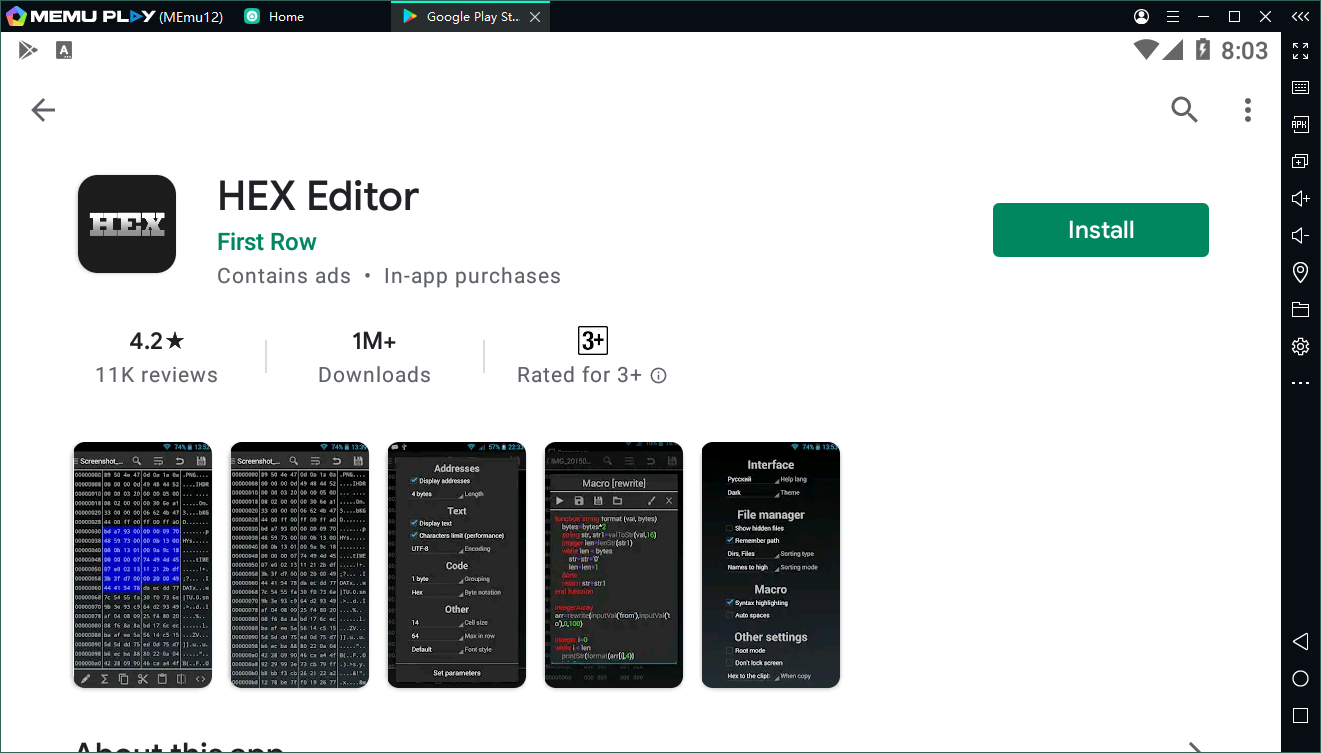
Task: Open the First Row developer page
Action: click(x=266, y=242)
